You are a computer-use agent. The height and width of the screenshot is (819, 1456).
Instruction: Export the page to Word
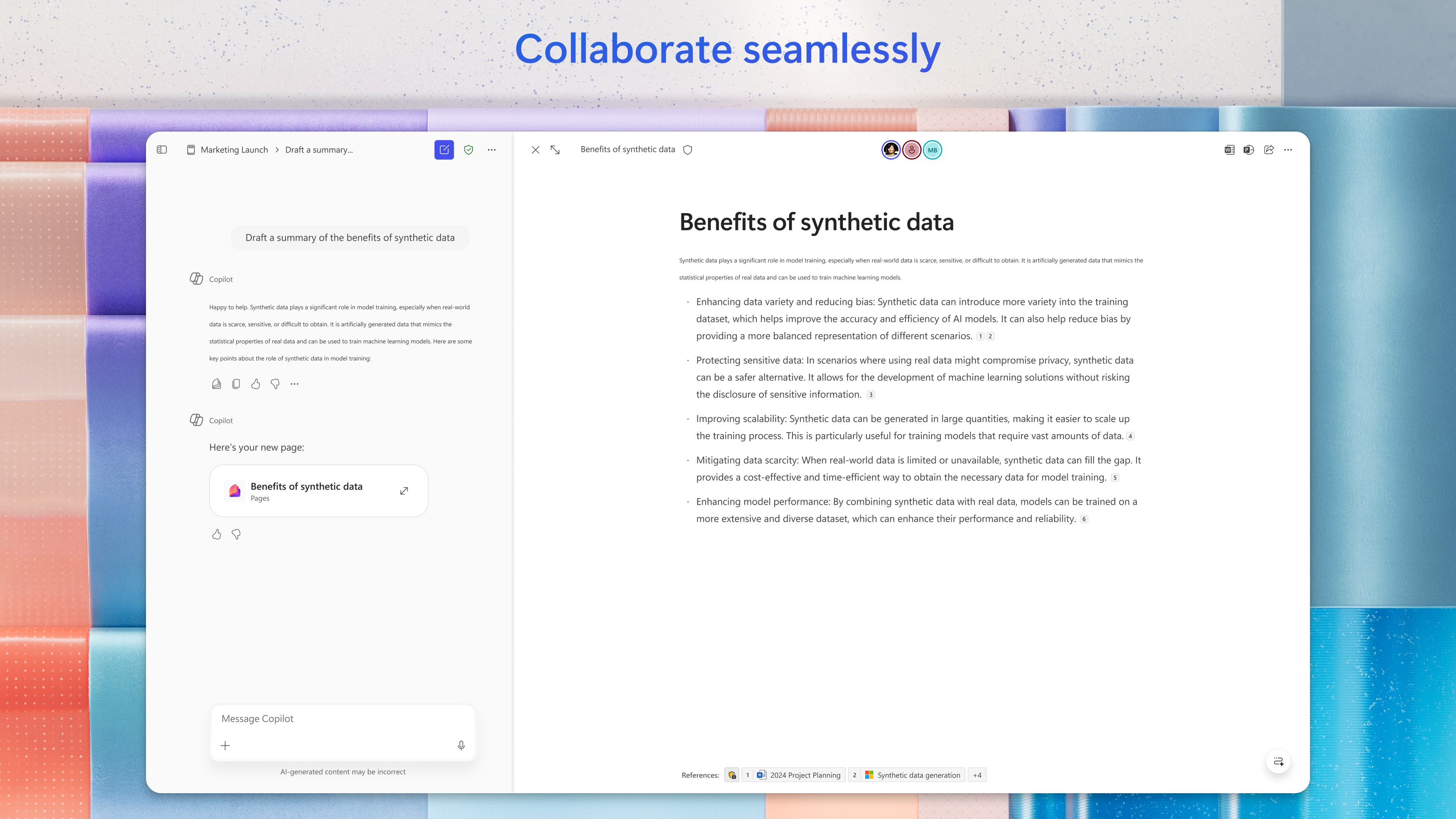pyautogui.click(x=1229, y=150)
